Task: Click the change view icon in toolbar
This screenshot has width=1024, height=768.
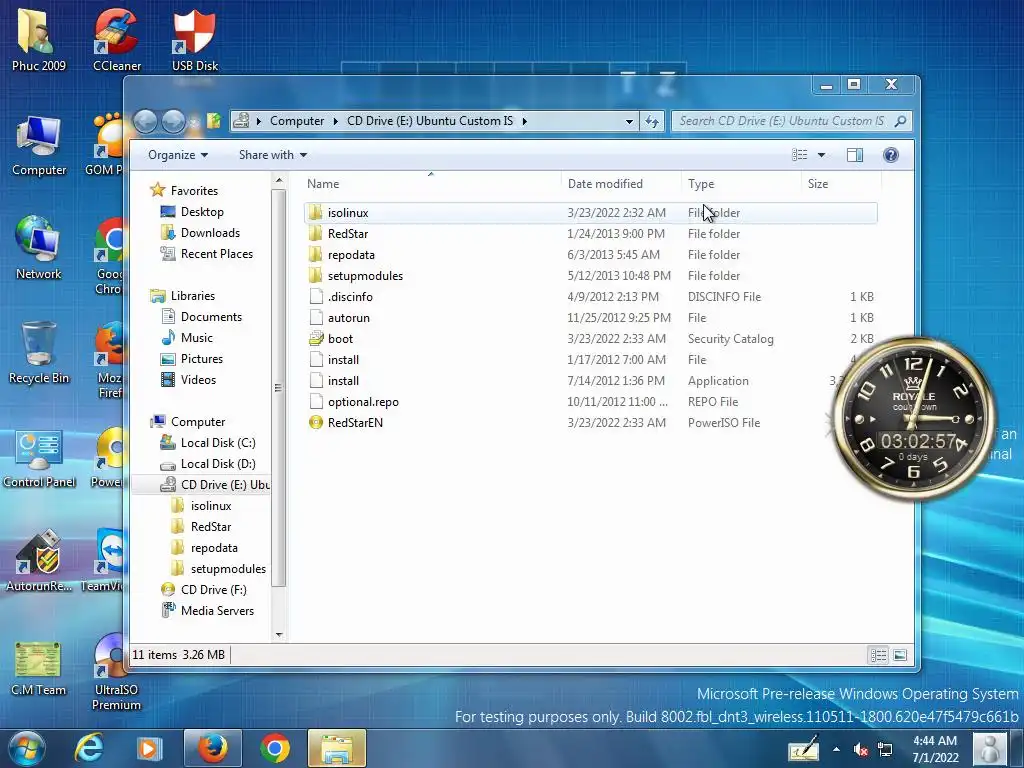Action: [799, 155]
